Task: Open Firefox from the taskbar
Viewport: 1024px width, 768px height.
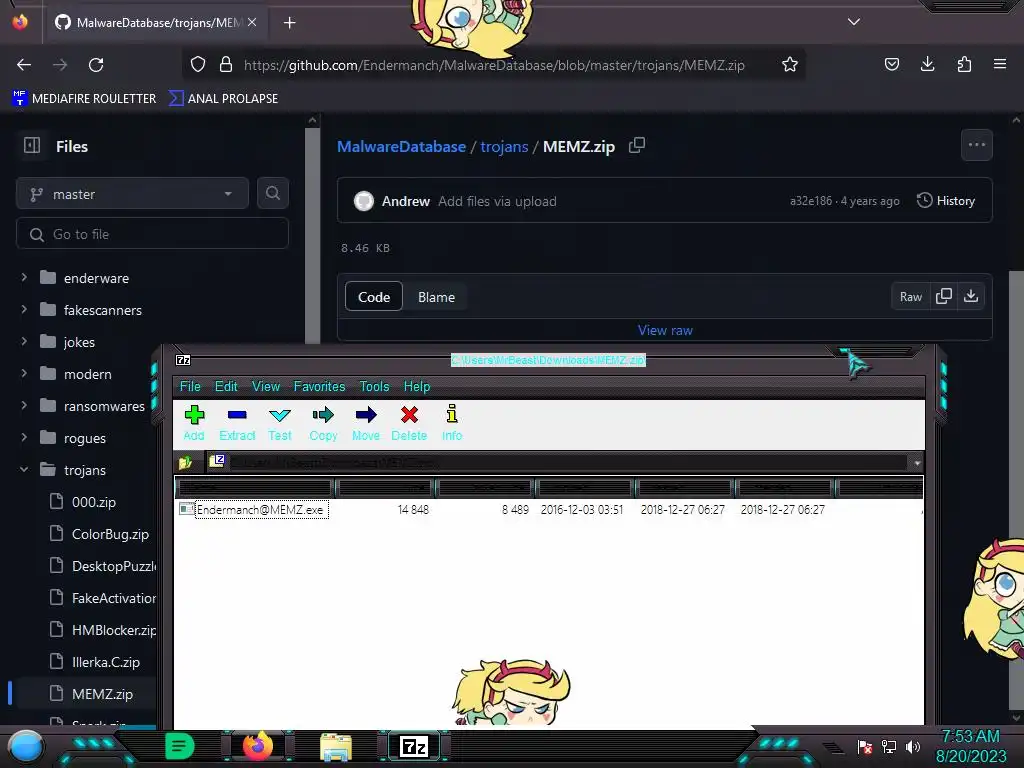Action: [x=258, y=746]
